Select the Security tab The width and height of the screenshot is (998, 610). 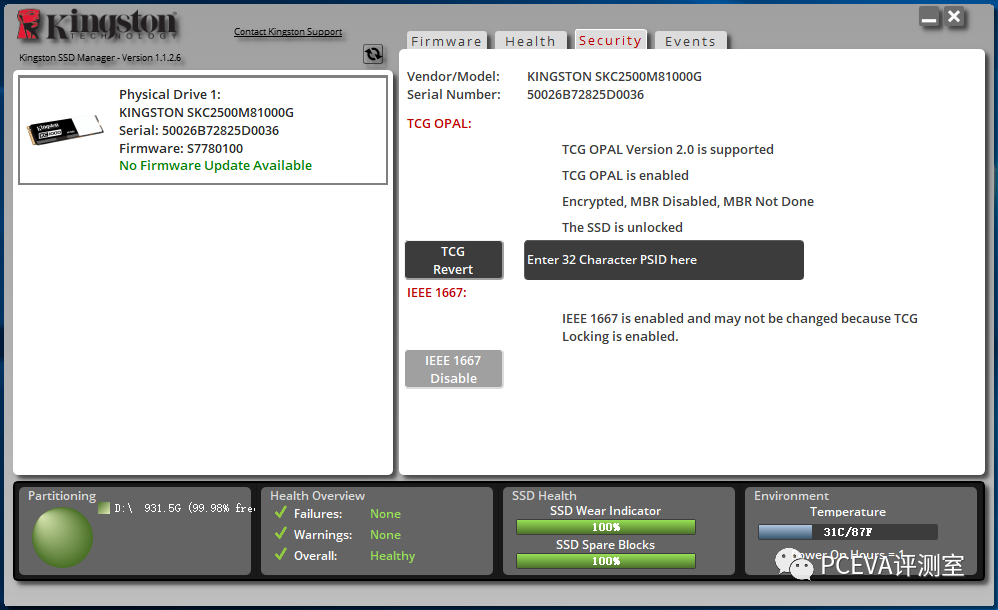click(x=610, y=40)
